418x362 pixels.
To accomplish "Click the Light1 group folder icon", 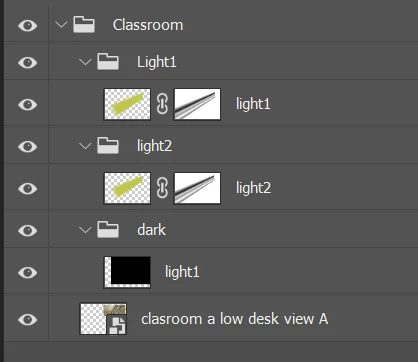I will tap(108, 62).
